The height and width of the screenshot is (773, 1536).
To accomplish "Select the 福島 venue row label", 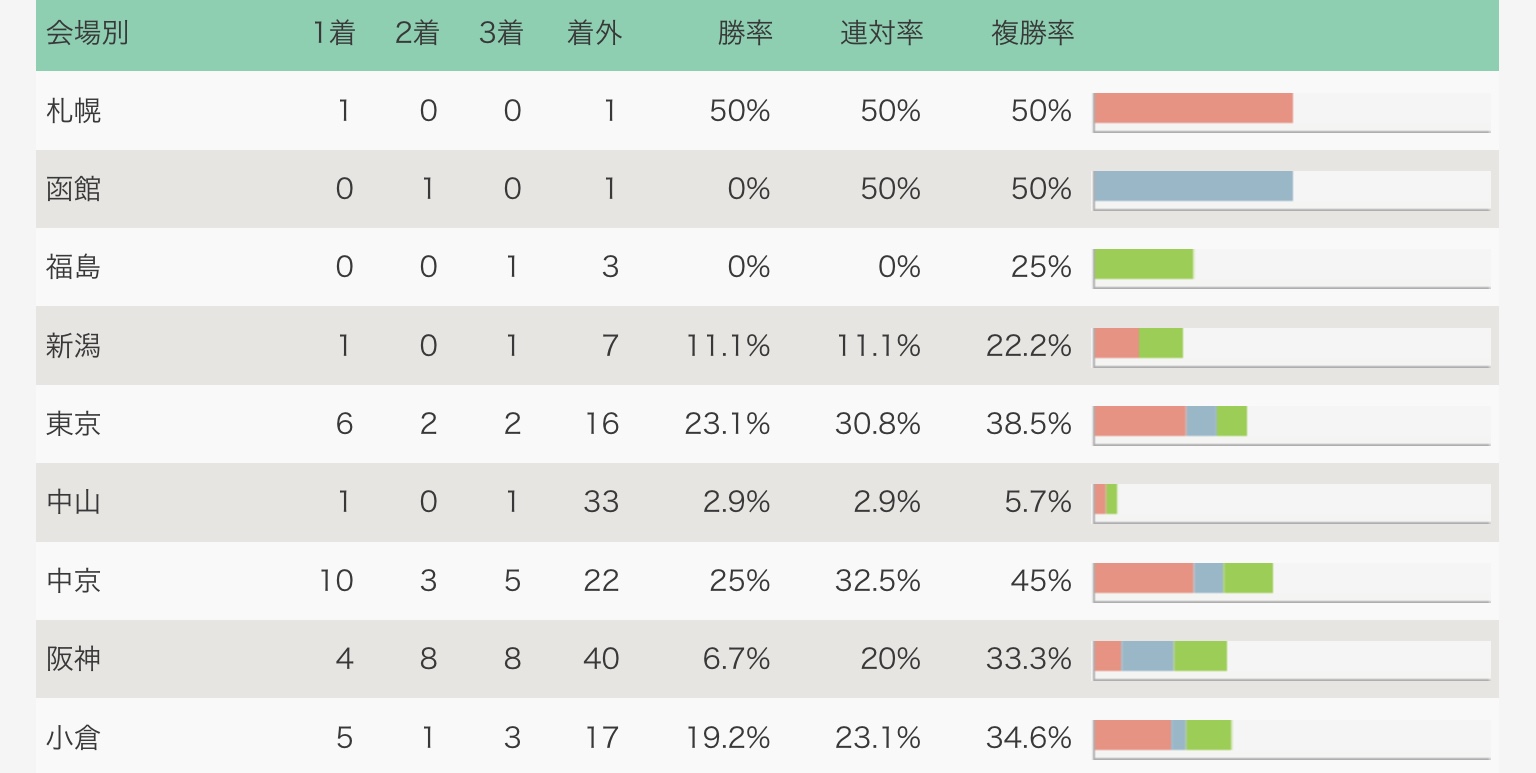I will click(74, 267).
